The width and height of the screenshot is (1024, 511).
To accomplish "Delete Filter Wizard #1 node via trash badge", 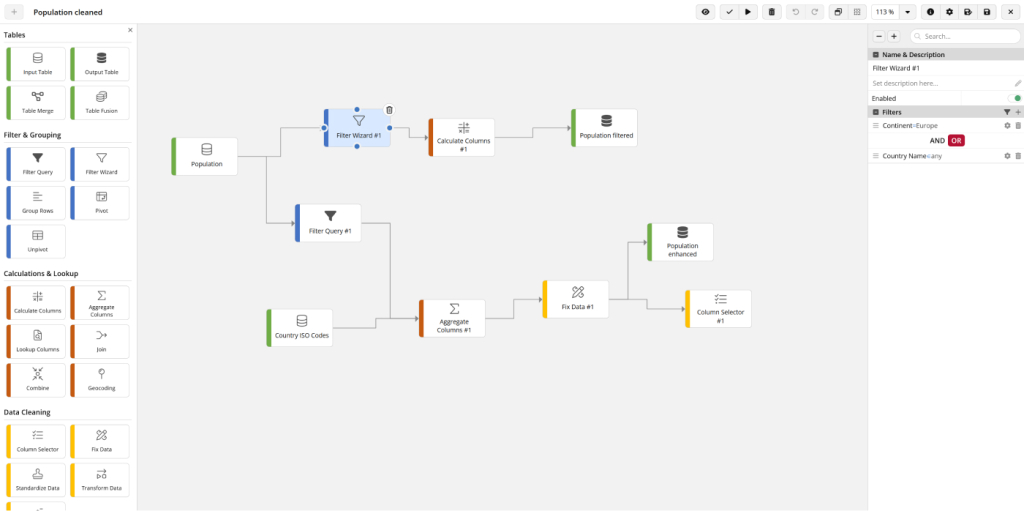I will coord(389,110).
